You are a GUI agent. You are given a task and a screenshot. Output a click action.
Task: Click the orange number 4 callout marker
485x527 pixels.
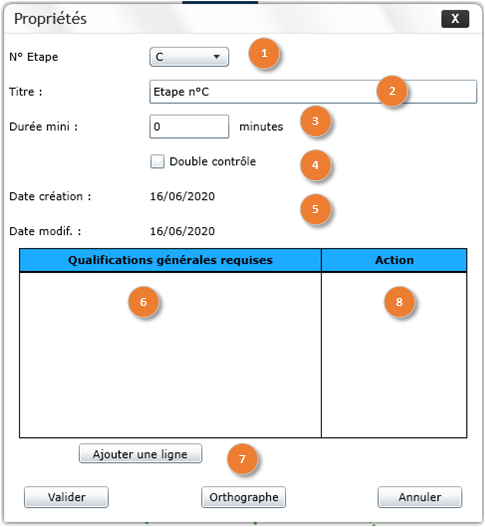click(315, 165)
